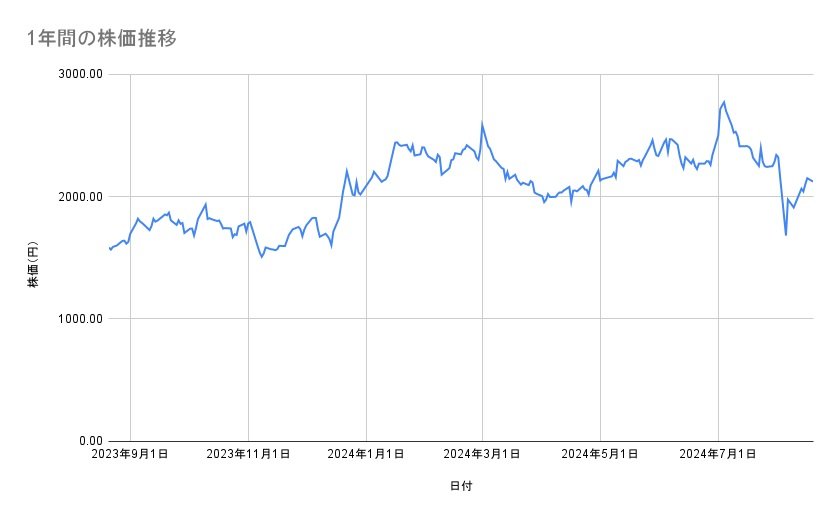Viewport: 839px width, 519px height.
Task: Click the November 2023 lowest dip
Action: pos(262,257)
